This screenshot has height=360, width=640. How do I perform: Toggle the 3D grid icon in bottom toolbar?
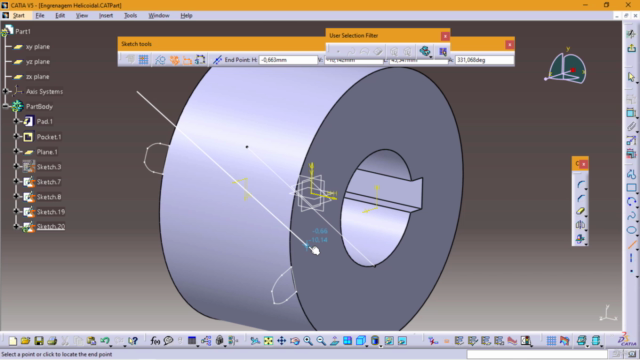click(551, 340)
